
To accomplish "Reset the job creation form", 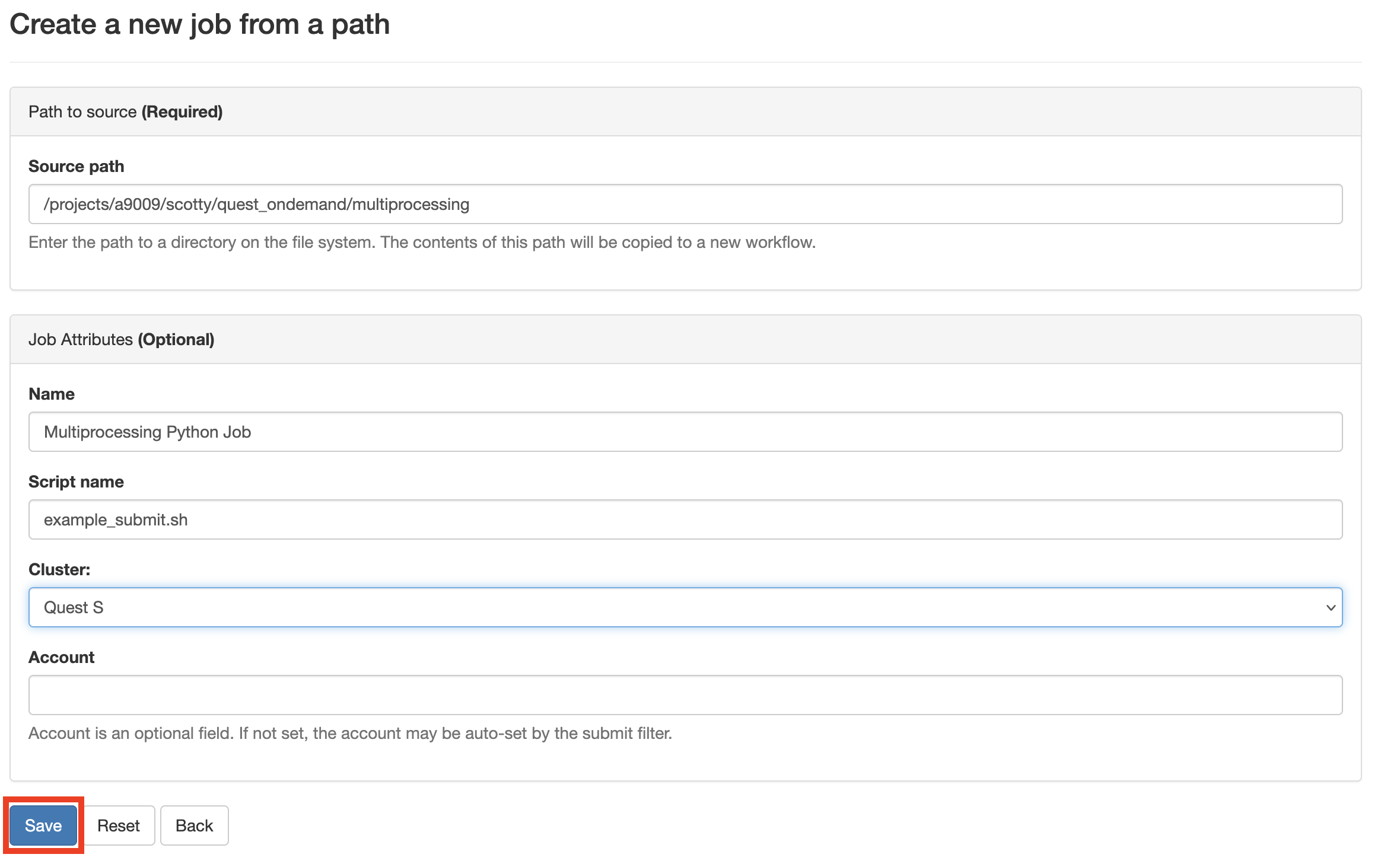I will pos(119,825).
